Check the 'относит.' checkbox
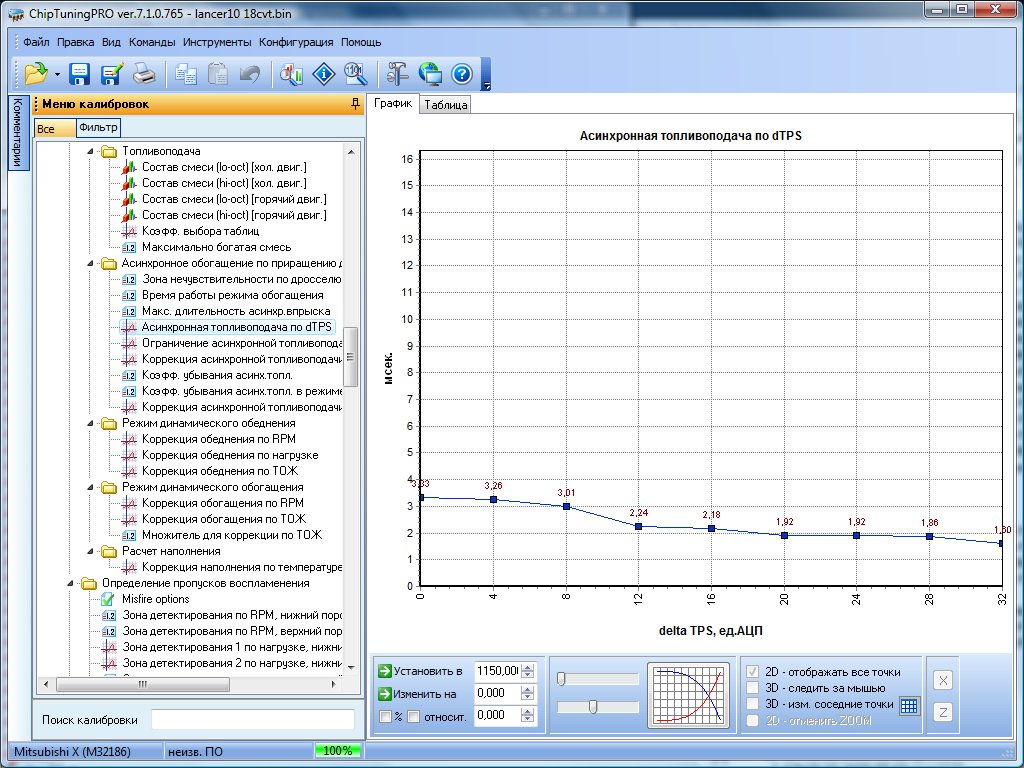 coord(414,716)
